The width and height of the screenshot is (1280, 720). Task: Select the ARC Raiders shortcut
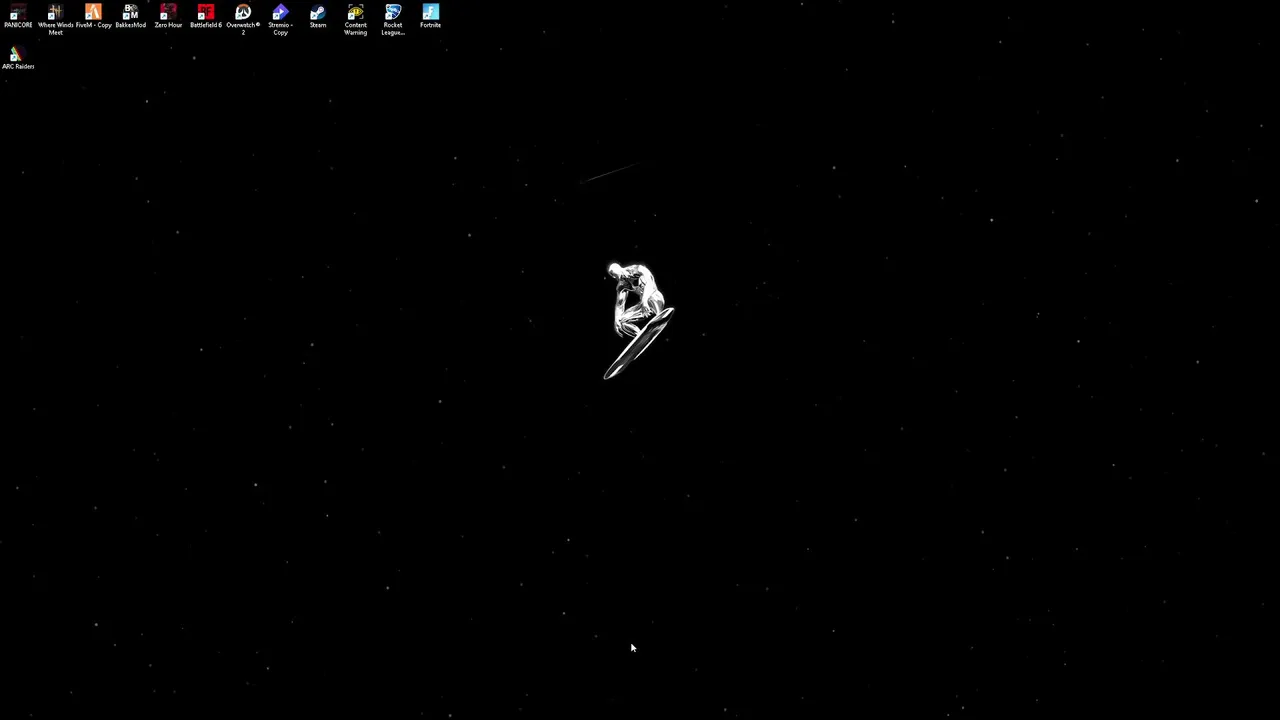[18, 58]
